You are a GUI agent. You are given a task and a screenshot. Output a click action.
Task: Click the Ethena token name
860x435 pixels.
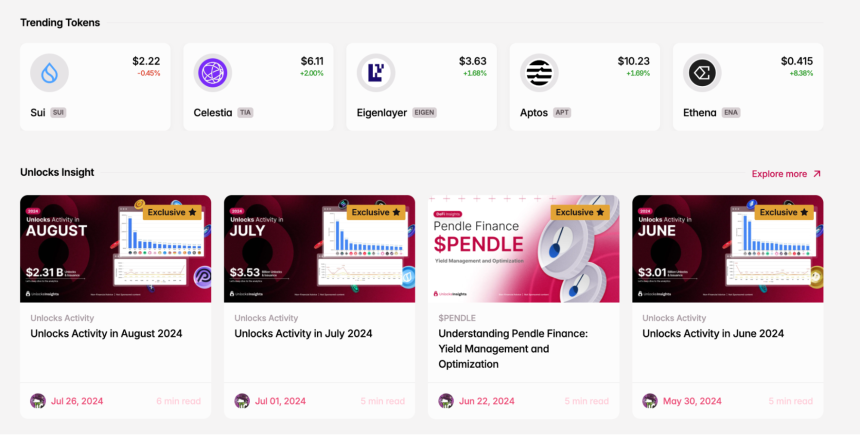(700, 113)
